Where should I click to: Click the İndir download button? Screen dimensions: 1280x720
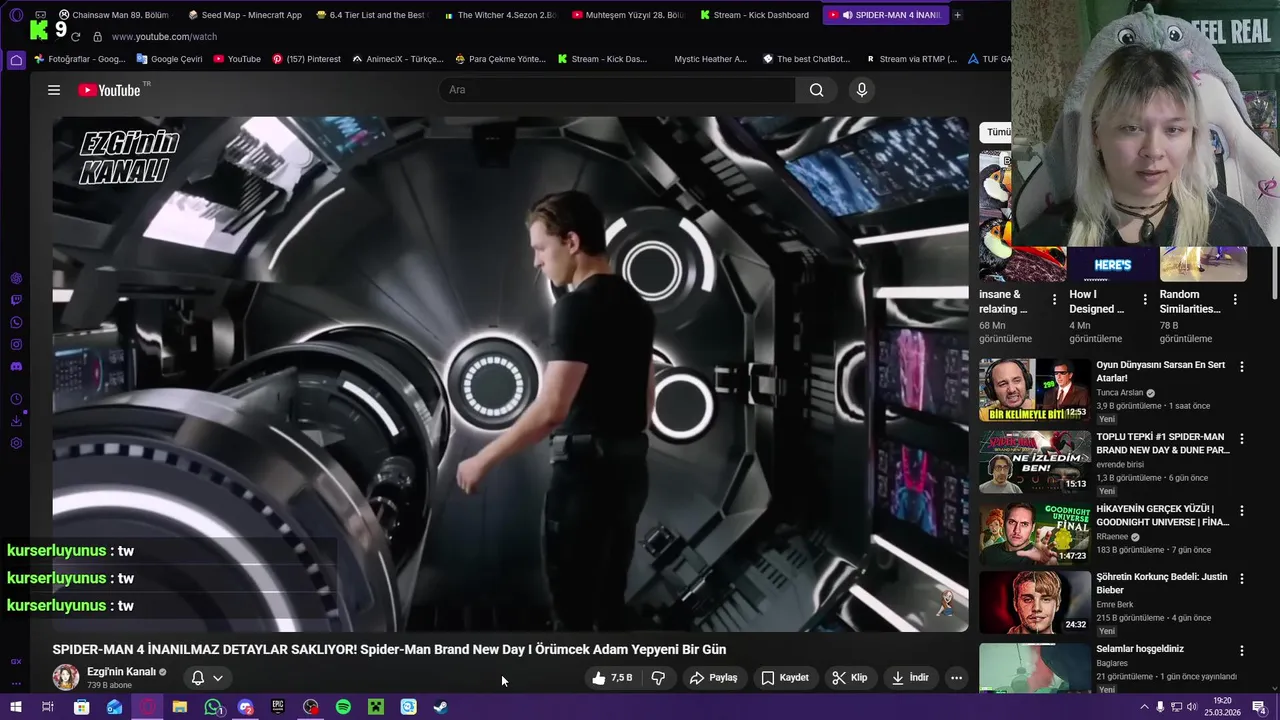(x=909, y=678)
